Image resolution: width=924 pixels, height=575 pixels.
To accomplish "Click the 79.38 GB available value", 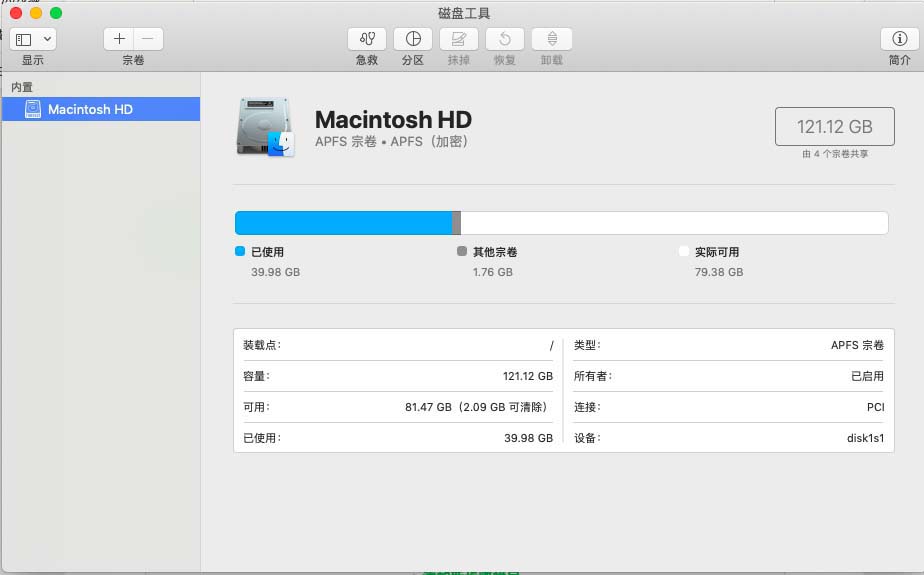I will tap(719, 272).
